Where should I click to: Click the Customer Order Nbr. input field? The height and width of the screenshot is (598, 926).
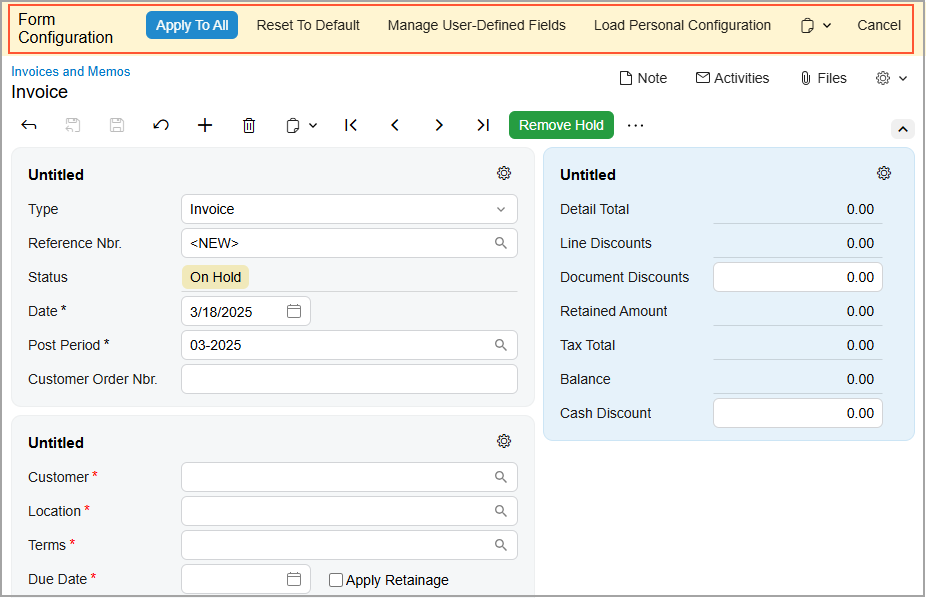pos(349,379)
